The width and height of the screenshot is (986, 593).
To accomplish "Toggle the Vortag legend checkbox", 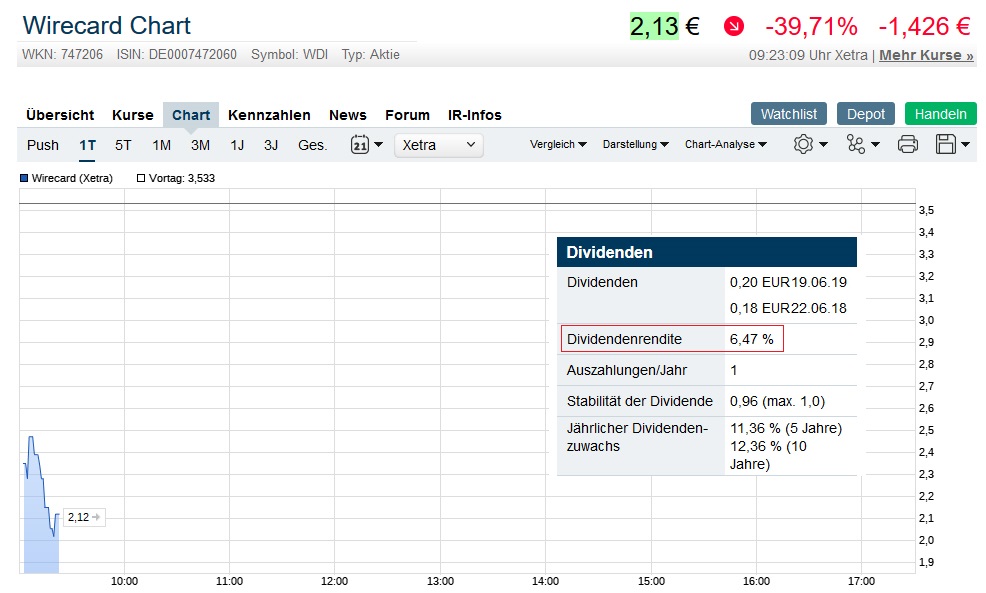I will [x=141, y=178].
